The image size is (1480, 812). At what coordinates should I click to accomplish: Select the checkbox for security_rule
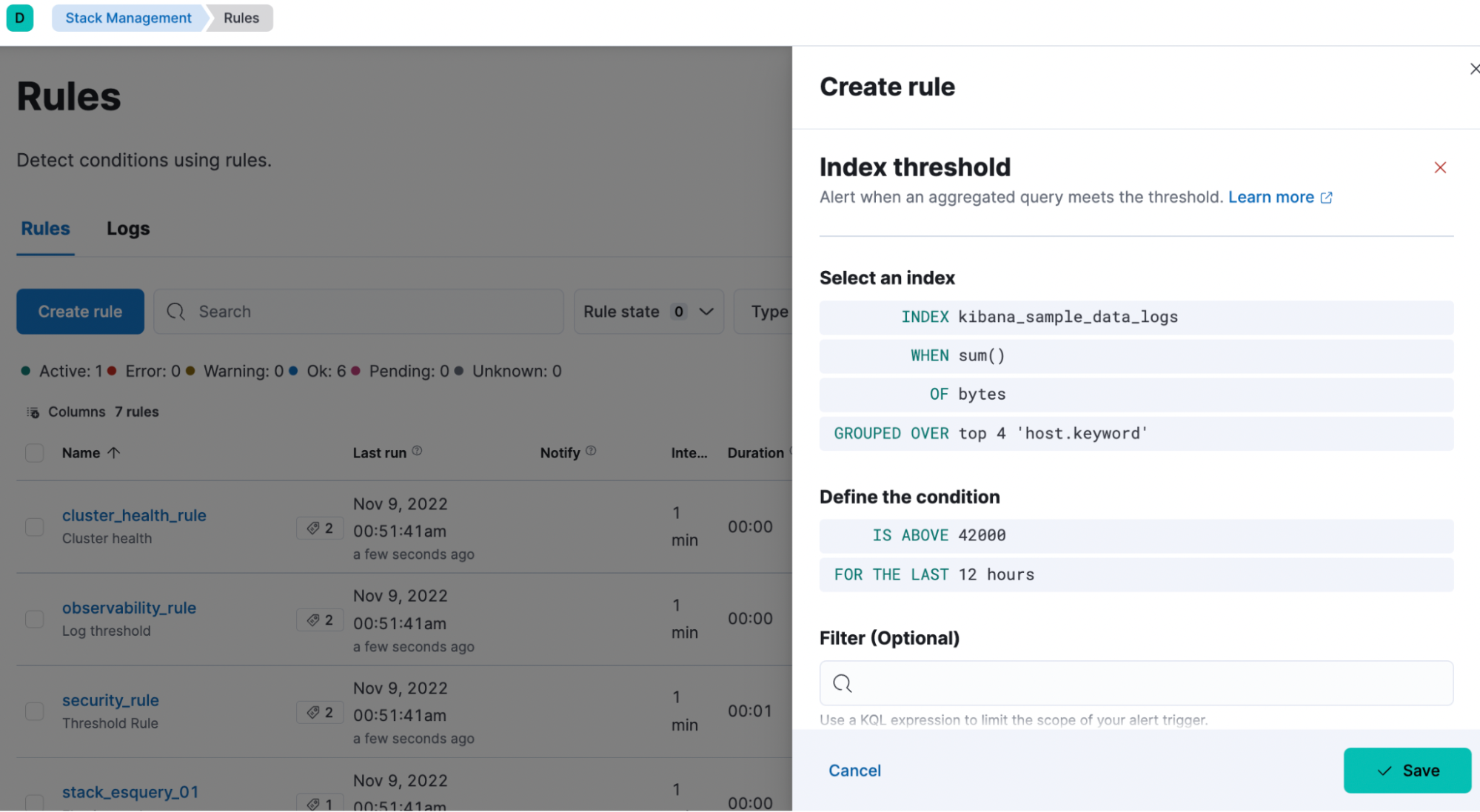pyautogui.click(x=34, y=711)
